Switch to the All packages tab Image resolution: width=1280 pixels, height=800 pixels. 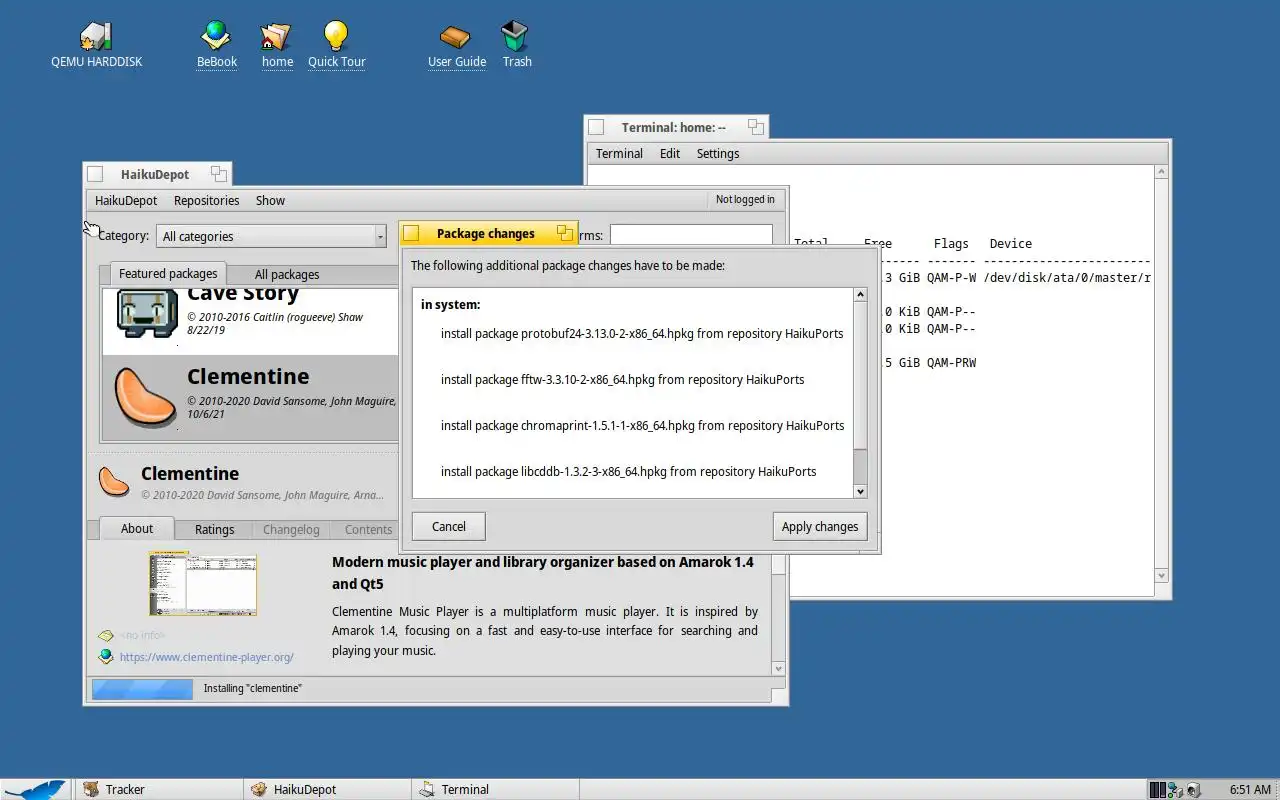(287, 274)
